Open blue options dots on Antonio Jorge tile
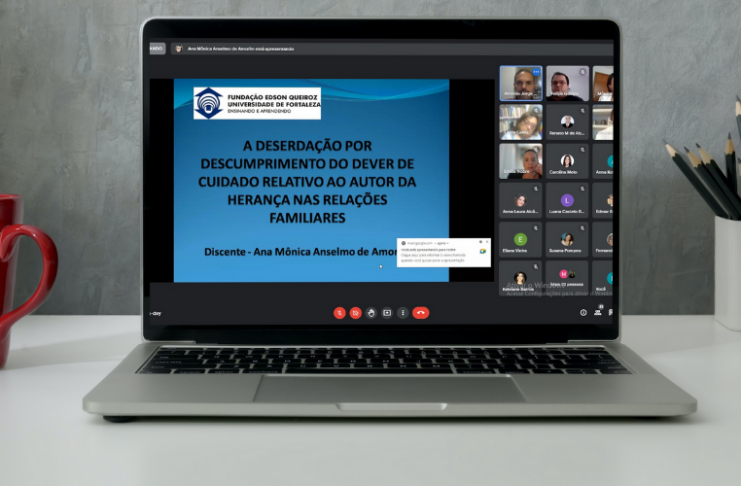741x486 pixels. (x=536, y=72)
